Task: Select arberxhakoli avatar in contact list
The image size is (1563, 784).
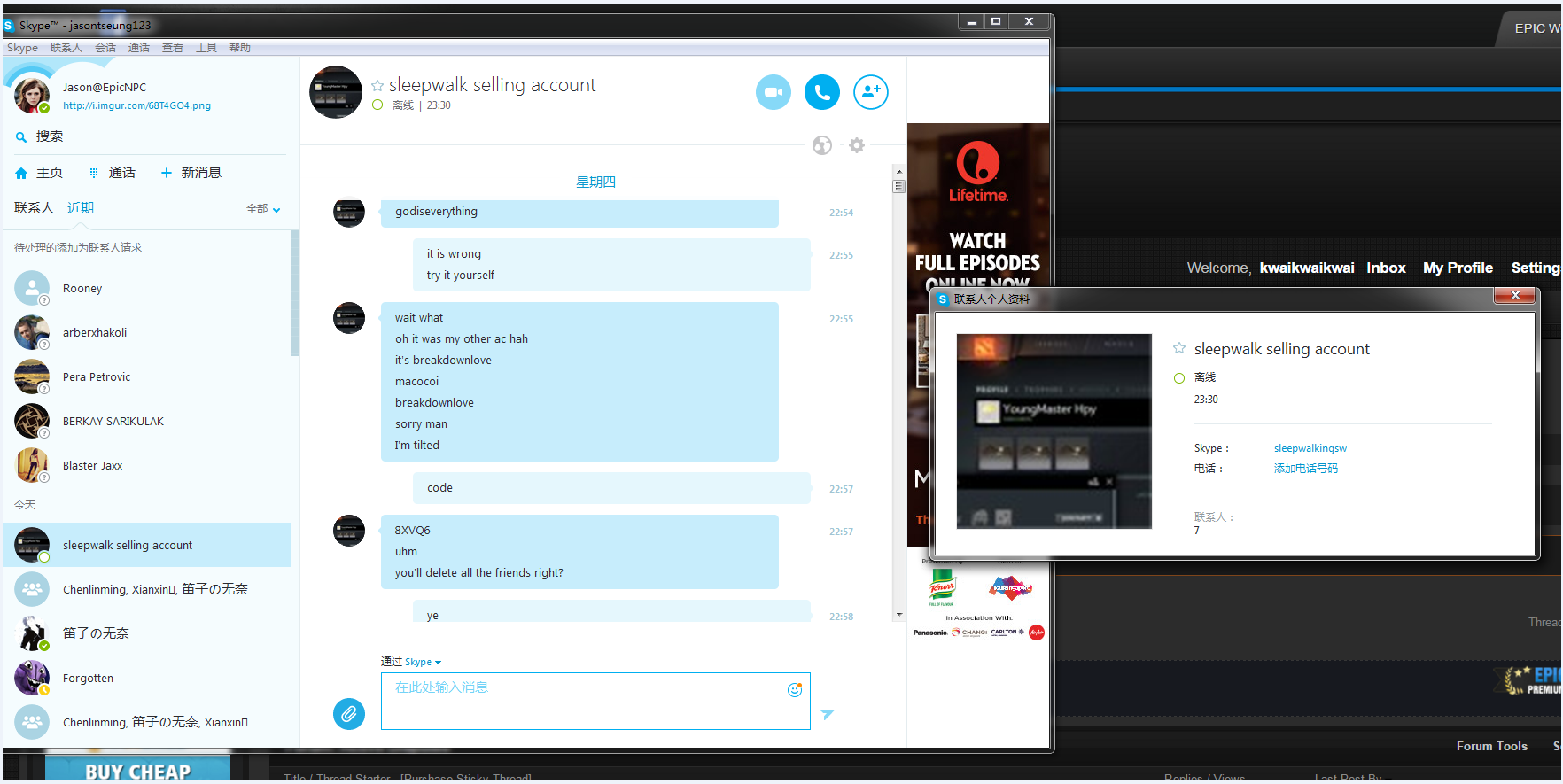Action: click(32, 332)
